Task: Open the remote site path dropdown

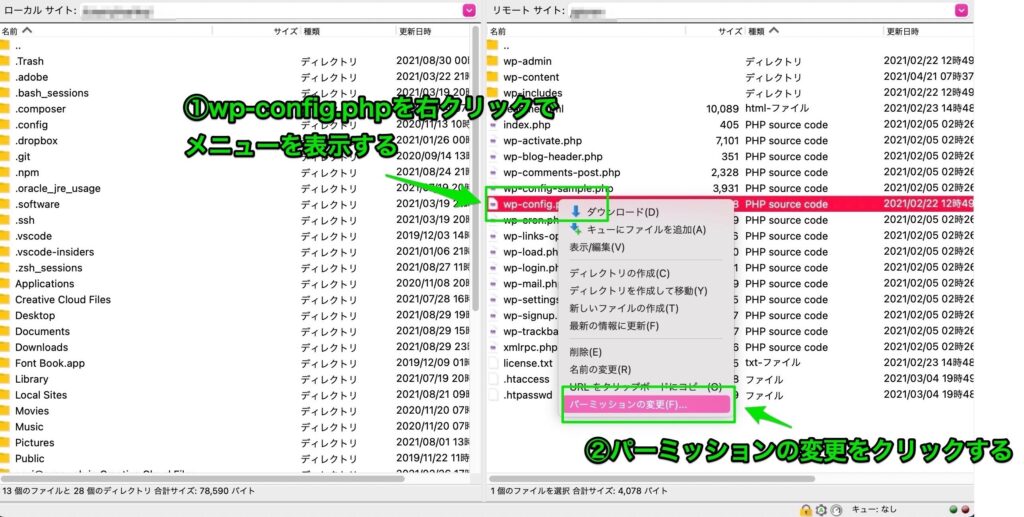Action: coord(961,10)
